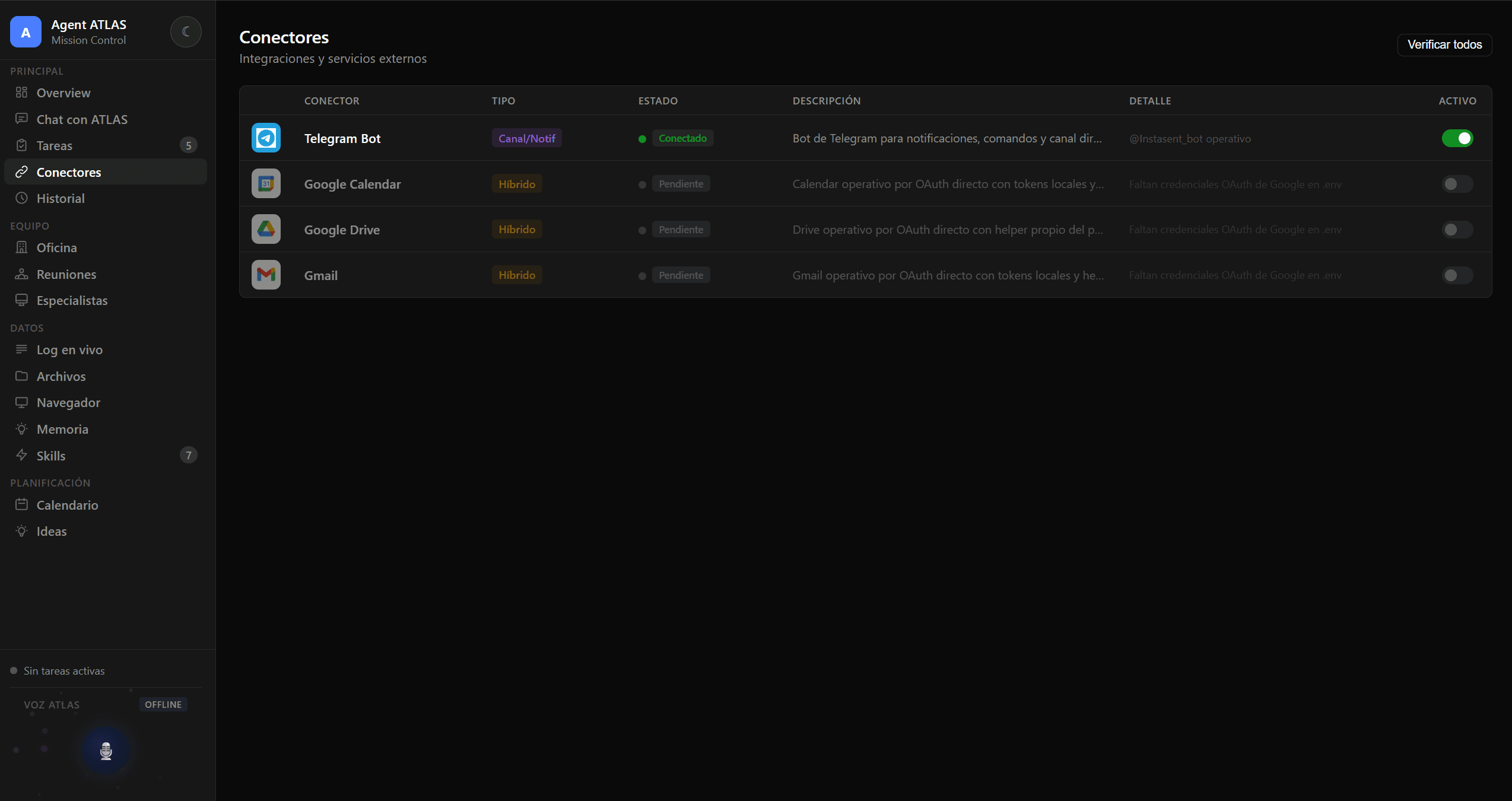Toggle dark mode moon icon
The width and height of the screenshot is (1512, 801).
pos(186,32)
